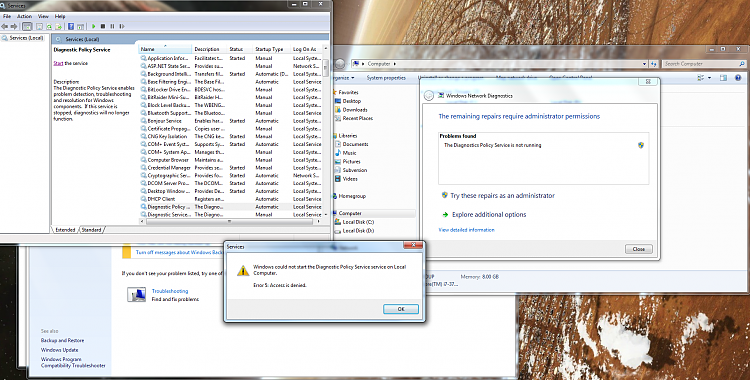
Task: Open the Action menu in Services
Action: coord(24,16)
